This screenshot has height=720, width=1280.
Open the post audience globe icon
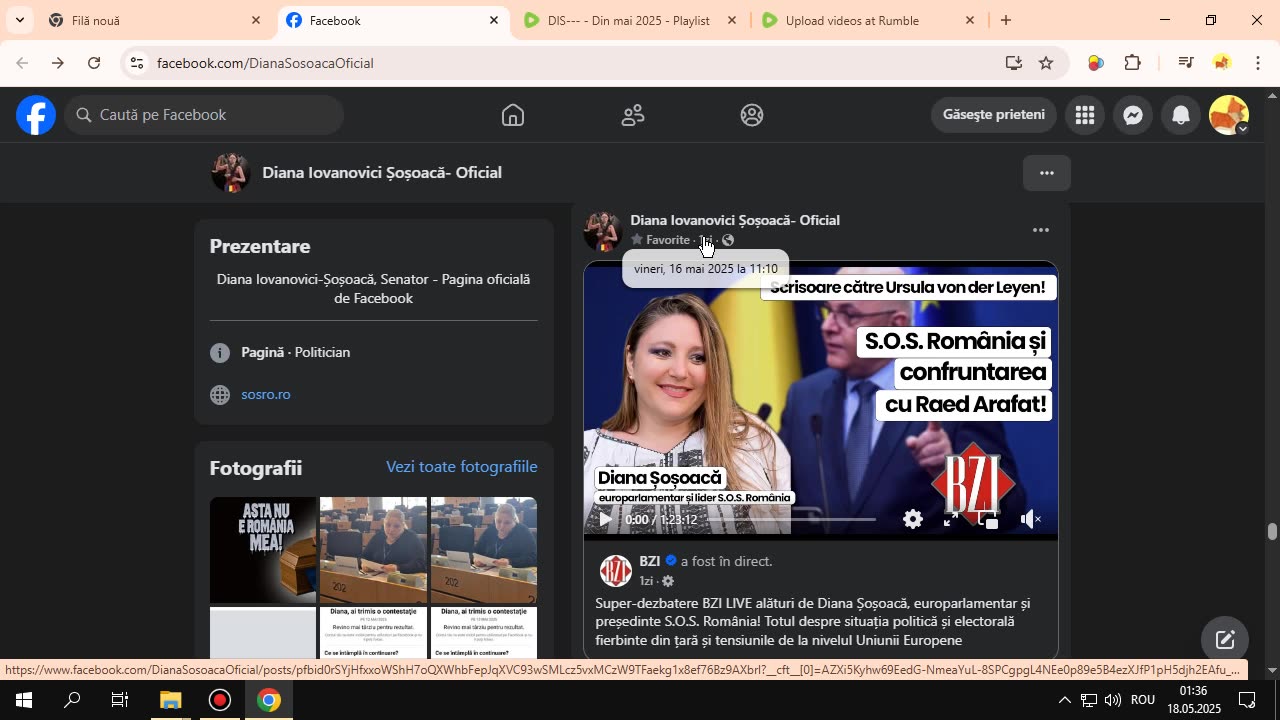tap(728, 240)
